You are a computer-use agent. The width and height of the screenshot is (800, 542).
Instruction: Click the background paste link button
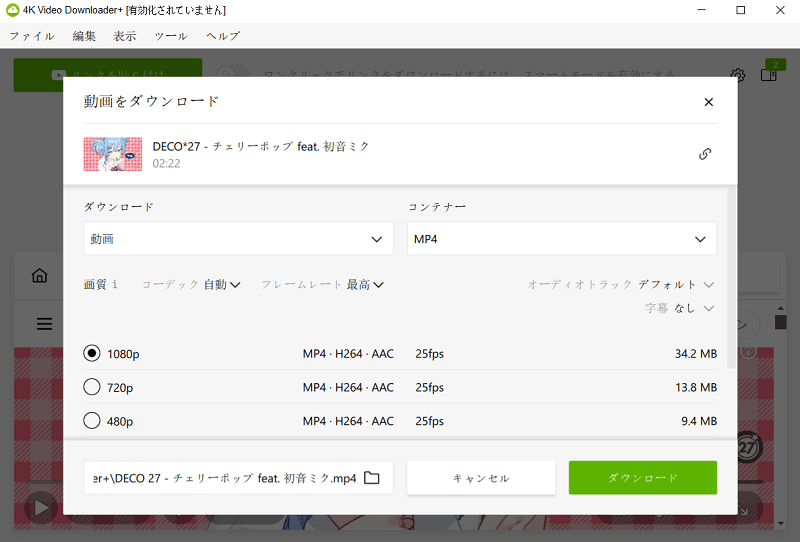(108, 75)
